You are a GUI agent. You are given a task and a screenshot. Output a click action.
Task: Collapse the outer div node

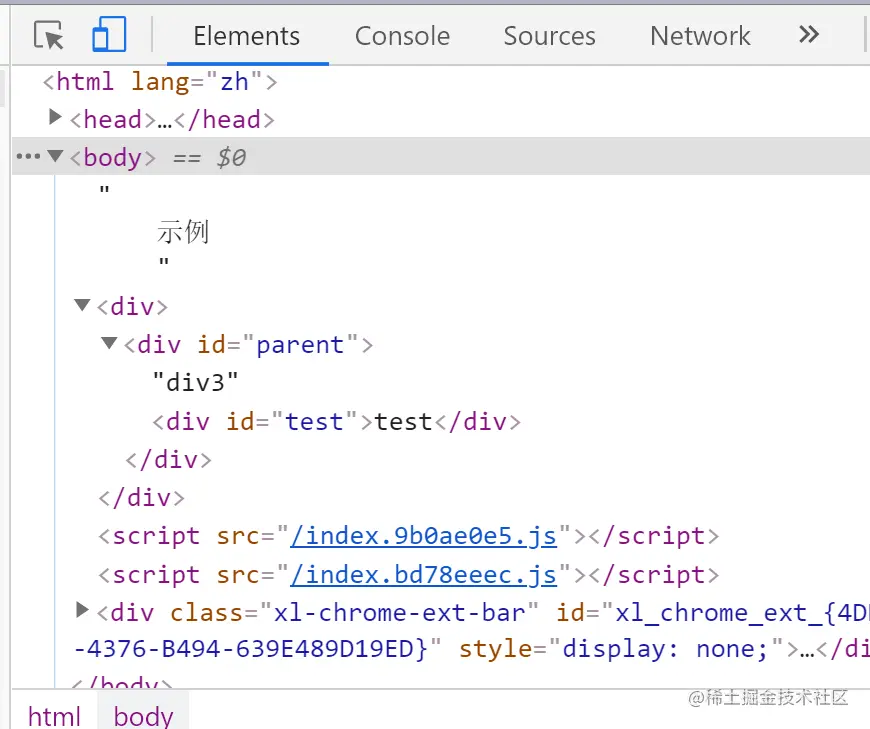click(82, 305)
